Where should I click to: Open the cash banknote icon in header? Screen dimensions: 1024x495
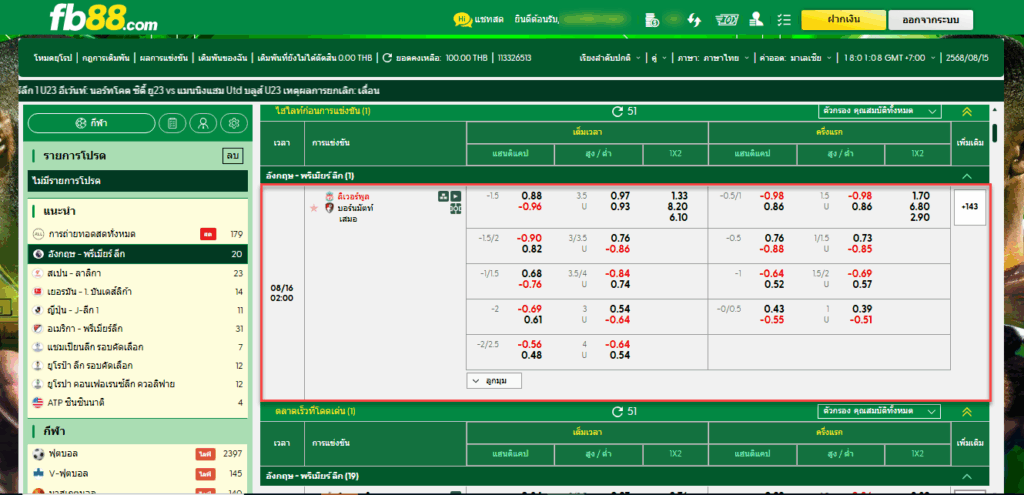tap(726, 20)
